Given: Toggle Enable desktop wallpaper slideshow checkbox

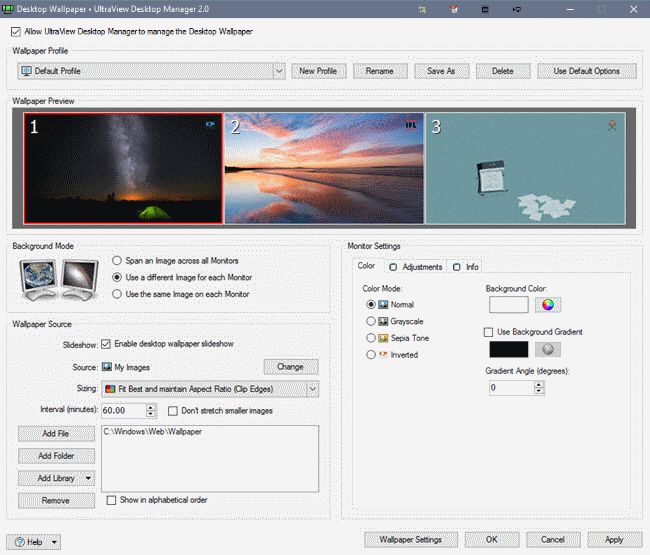Looking at the screenshot, I should [106, 344].
